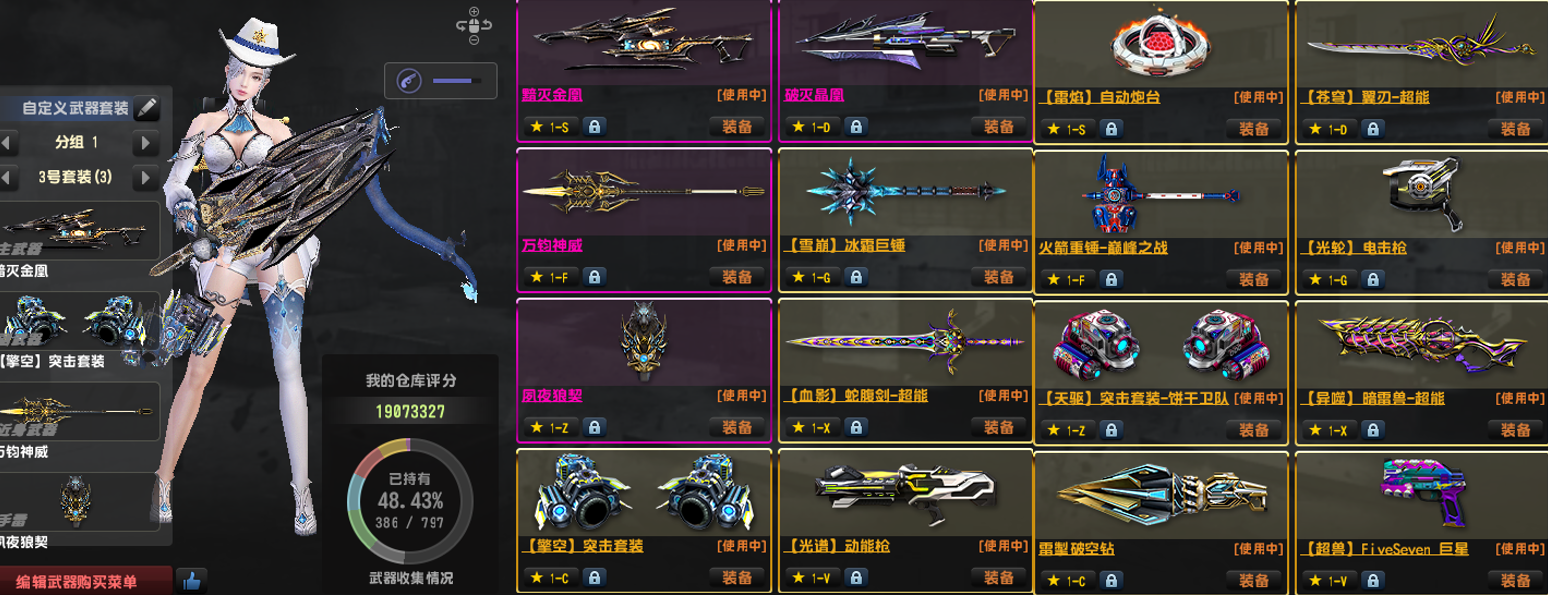Image resolution: width=1548 pixels, height=595 pixels.
Task: Click the pencil icon beside 自定义武器套装
Action: [x=146, y=107]
